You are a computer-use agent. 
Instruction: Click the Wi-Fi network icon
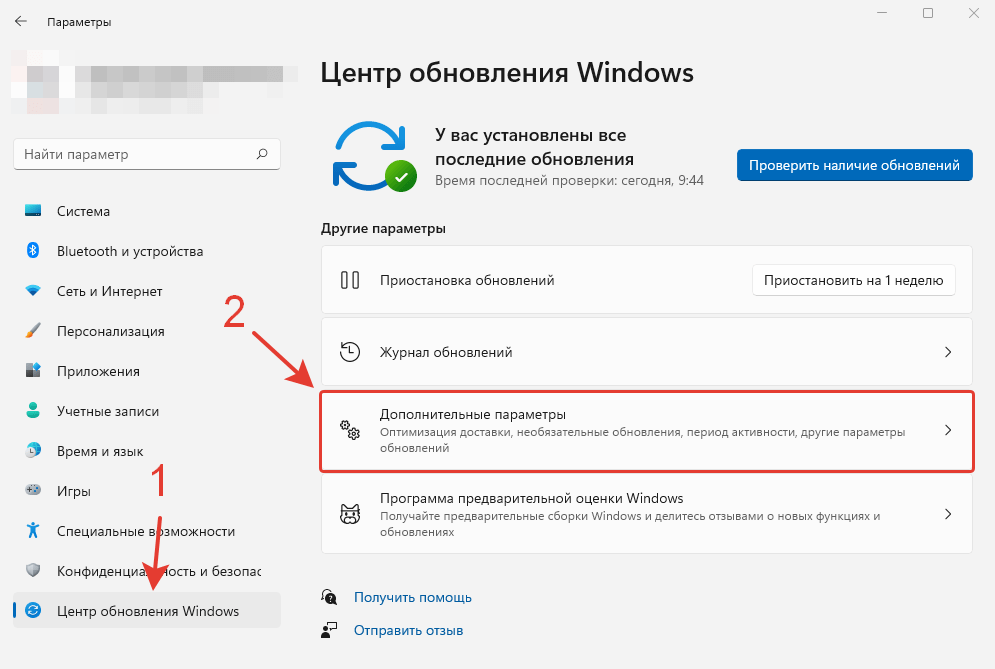[x=33, y=291]
